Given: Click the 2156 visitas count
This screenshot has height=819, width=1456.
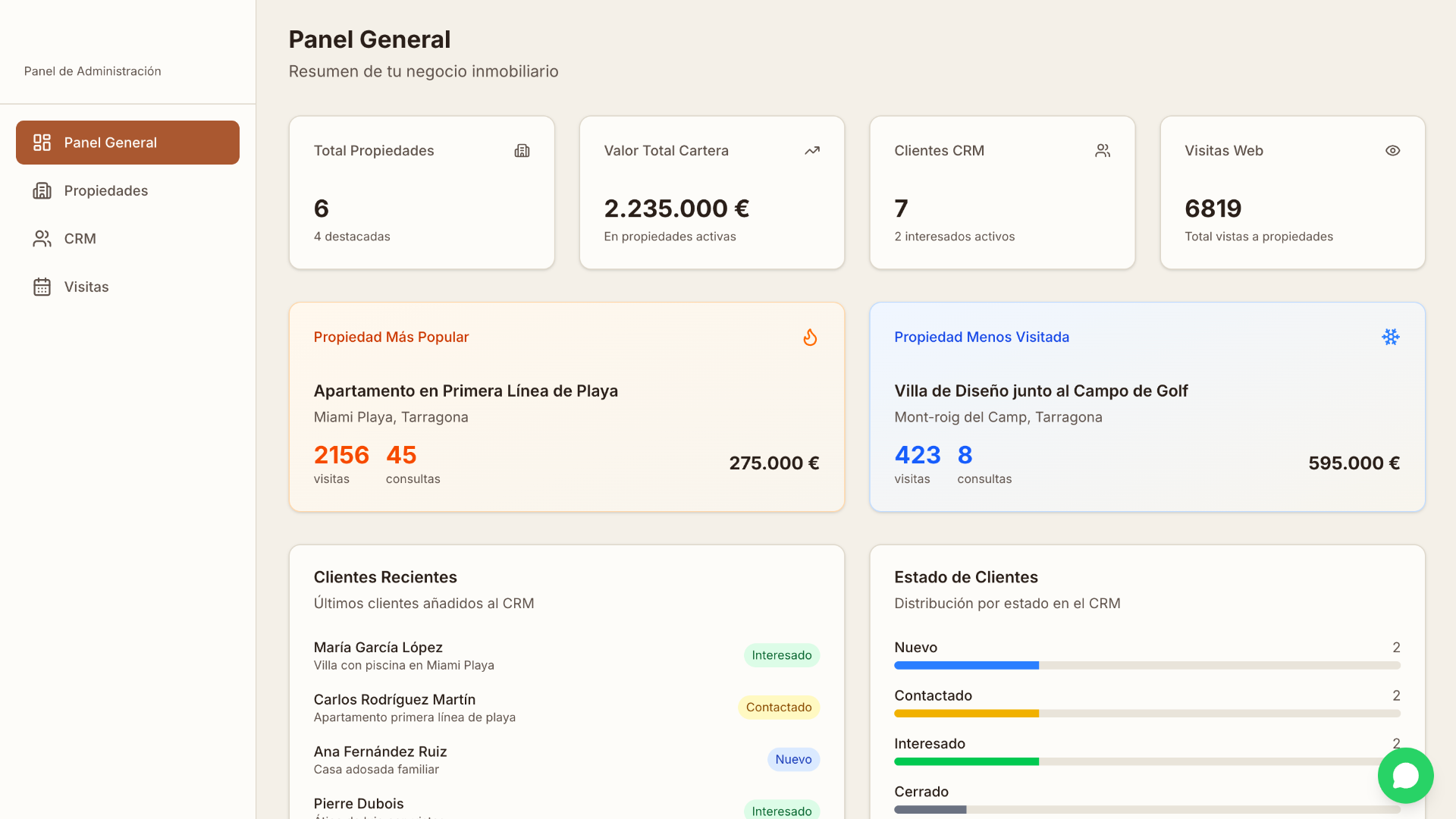Looking at the screenshot, I should (x=341, y=455).
